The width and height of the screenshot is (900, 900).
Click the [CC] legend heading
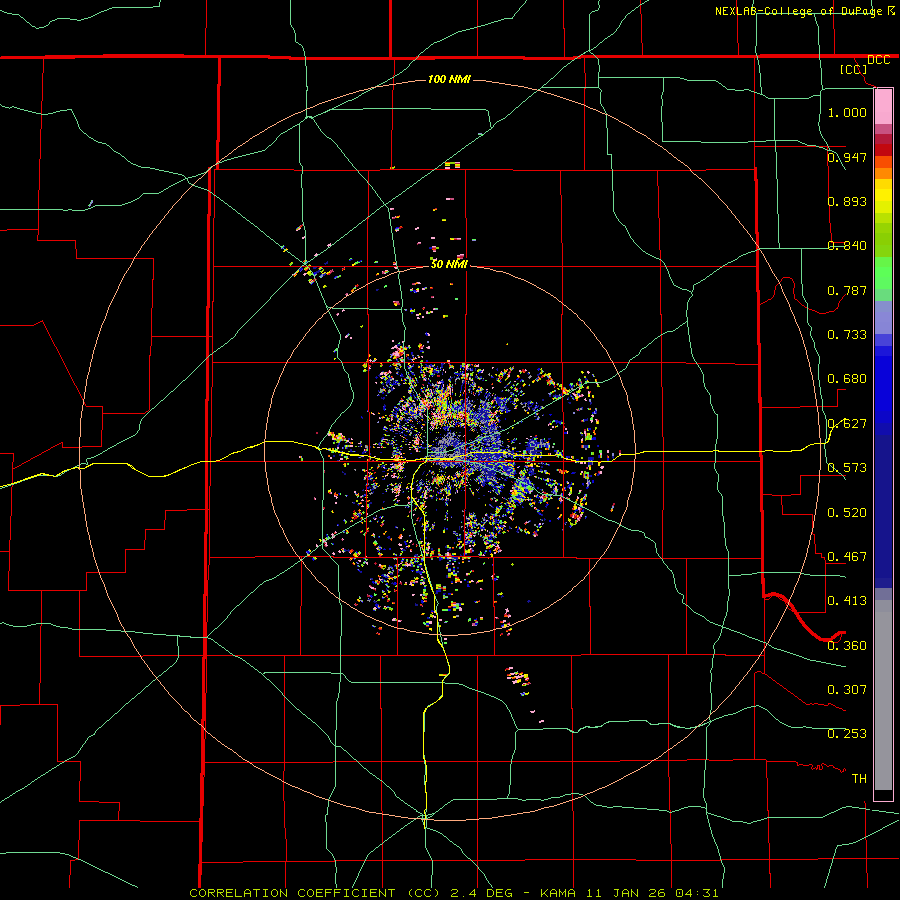(x=853, y=69)
